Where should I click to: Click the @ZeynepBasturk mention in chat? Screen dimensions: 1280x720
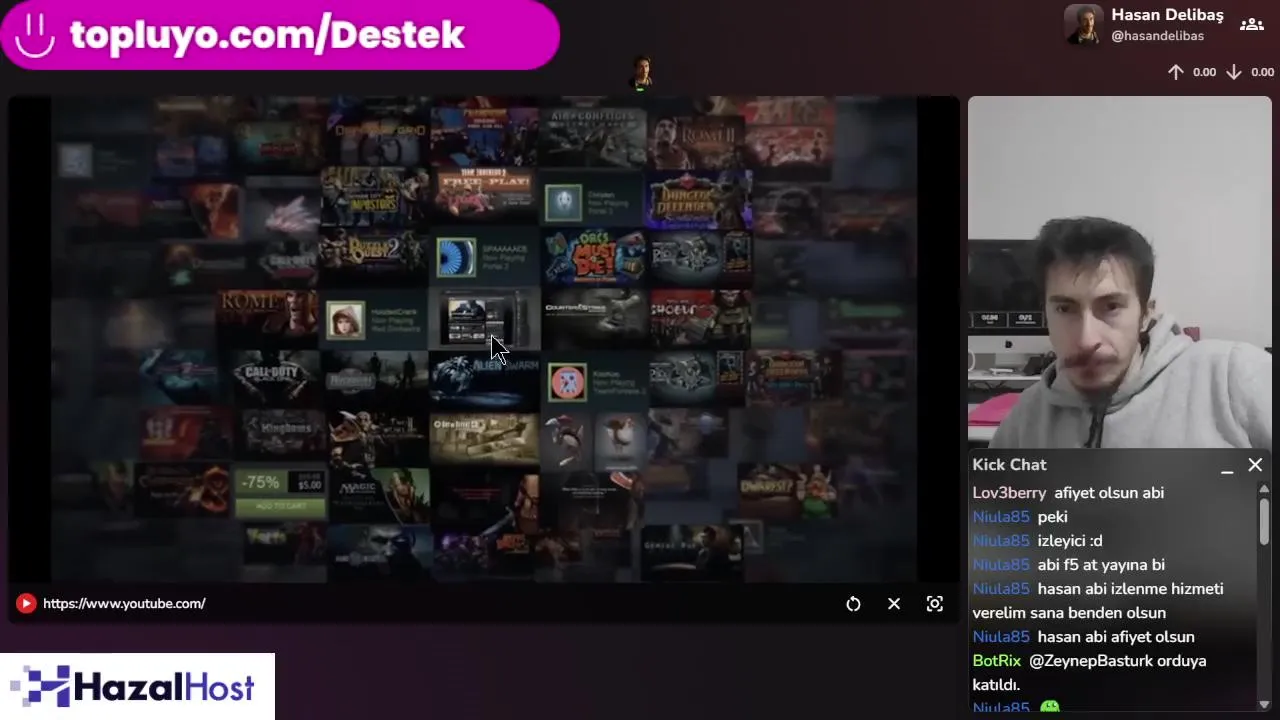click(1089, 661)
